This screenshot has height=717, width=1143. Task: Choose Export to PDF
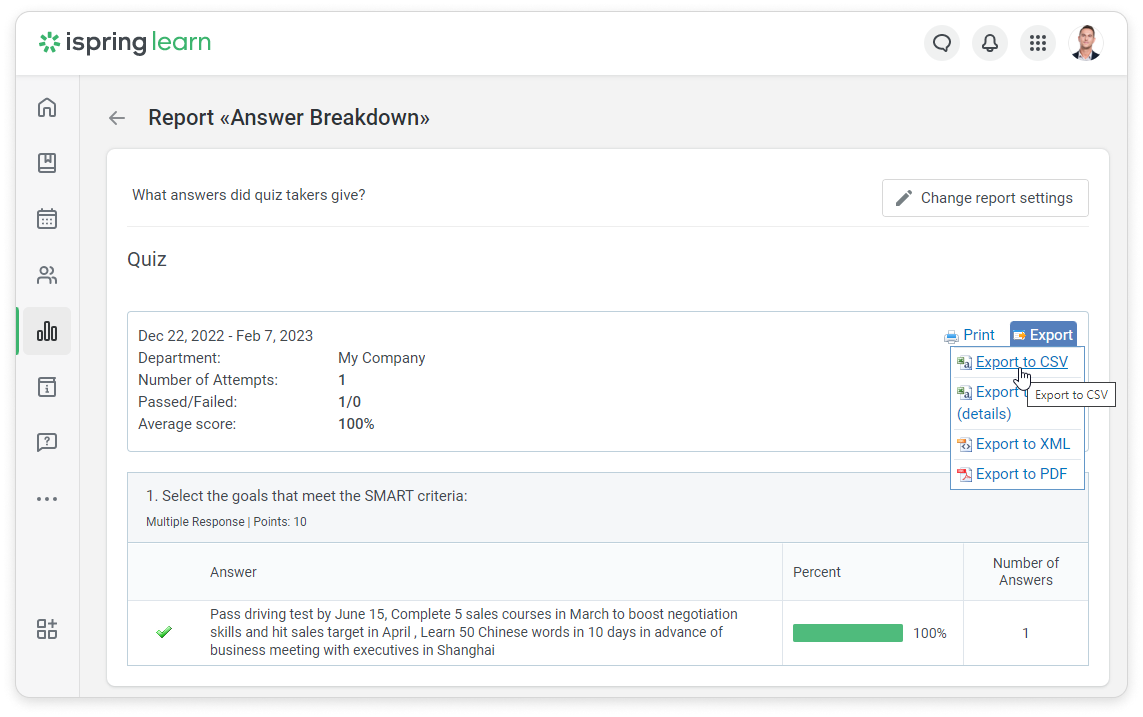pyautogui.click(x=1021, y=474)
